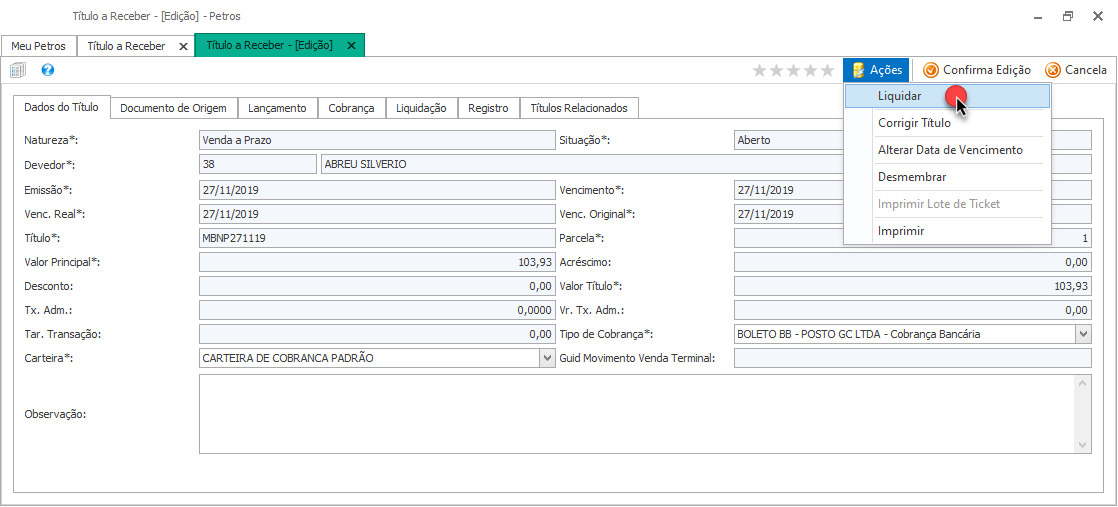Screen dimensions: 1118x507
Task: Click the Desconto field
Action: pyautogui.click(x=377, y=286)
